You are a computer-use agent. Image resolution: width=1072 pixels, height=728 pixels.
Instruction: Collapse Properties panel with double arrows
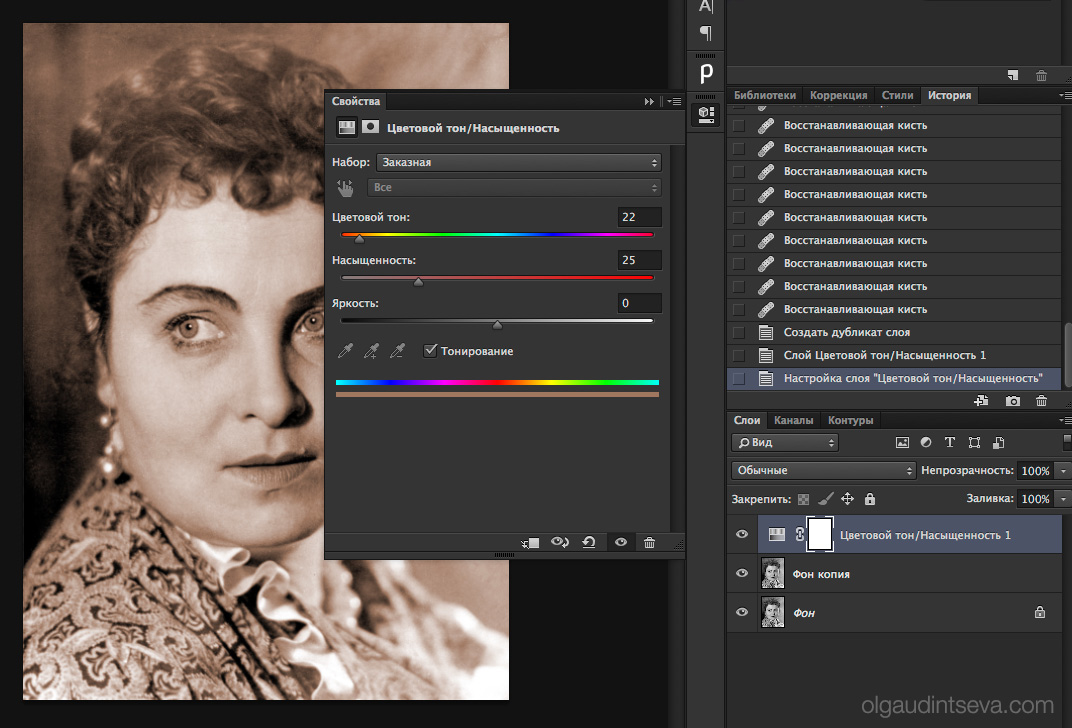pyautogui.click(x=649, y=102)
